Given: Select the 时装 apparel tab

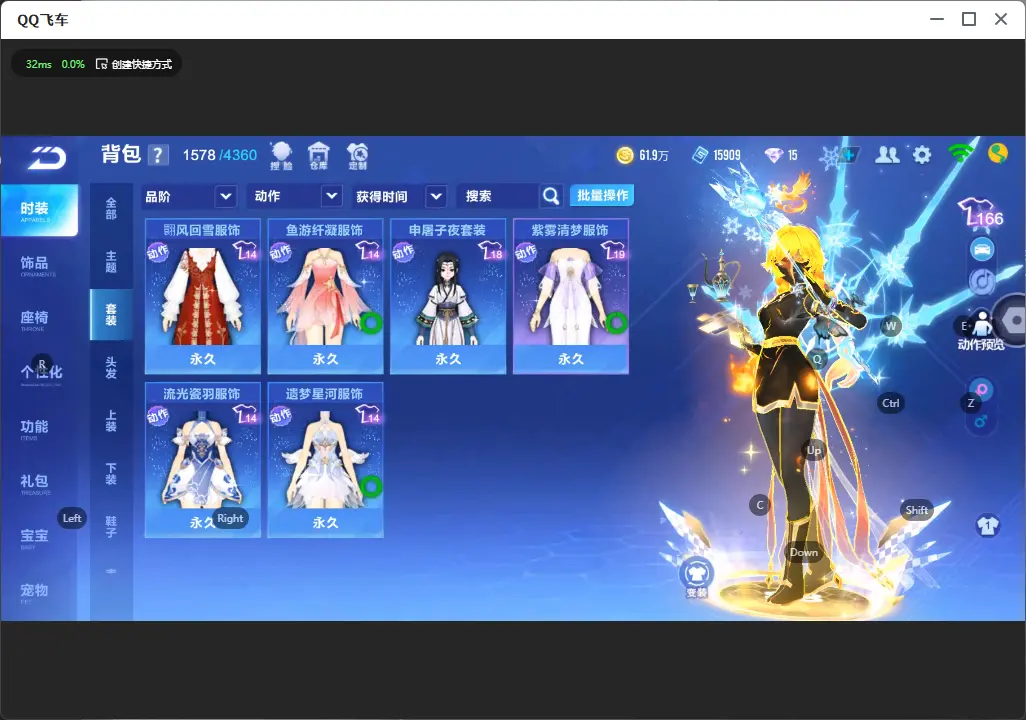Looking at the screenshot, I should [x=39, y=210].
